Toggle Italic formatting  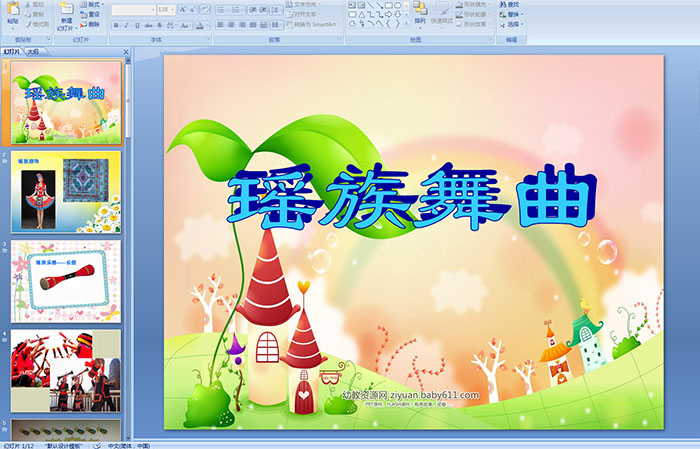[x=126, y=25]
